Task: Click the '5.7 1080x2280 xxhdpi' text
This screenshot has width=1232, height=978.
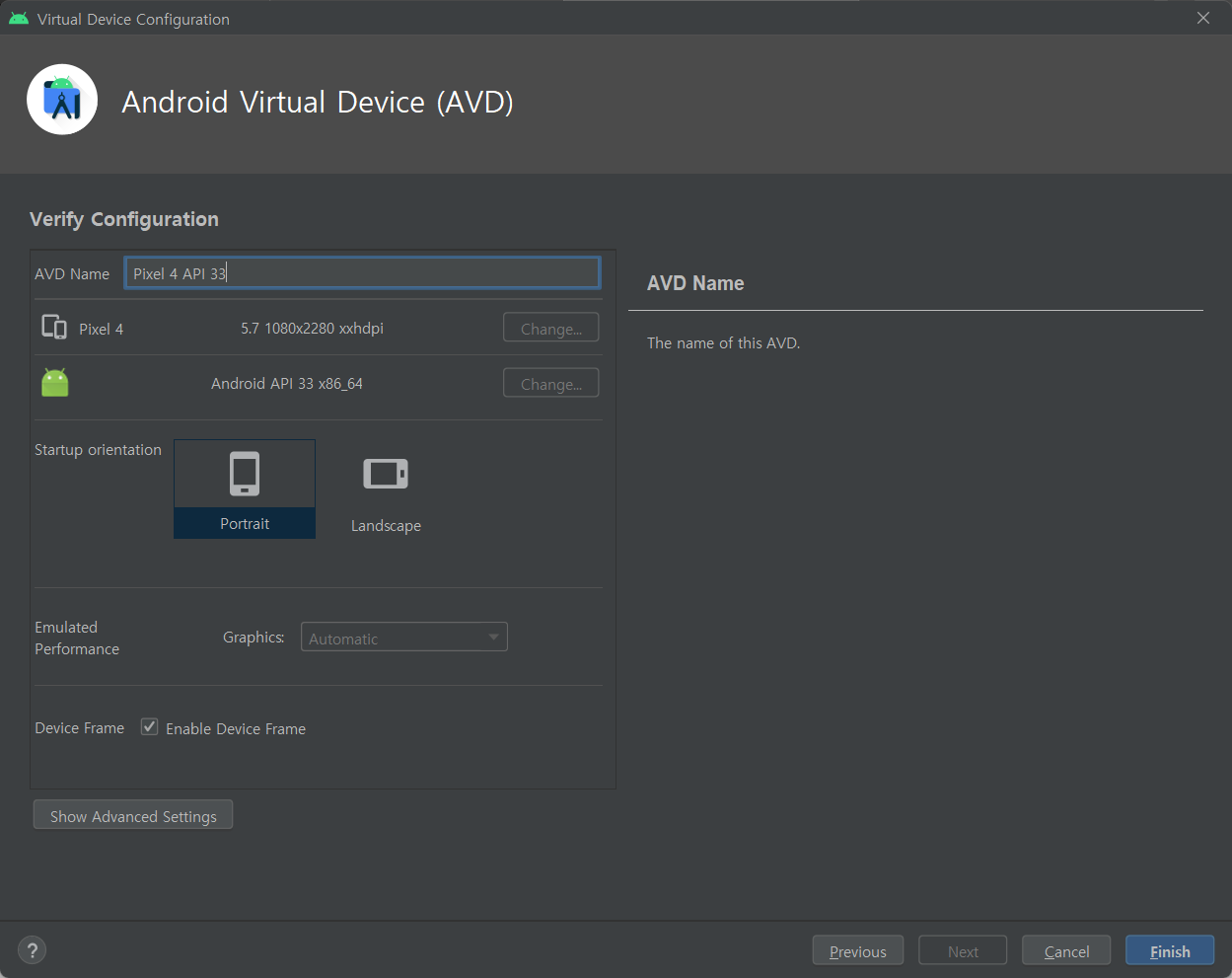Action: pyautogui.click(x=312, y=328)
